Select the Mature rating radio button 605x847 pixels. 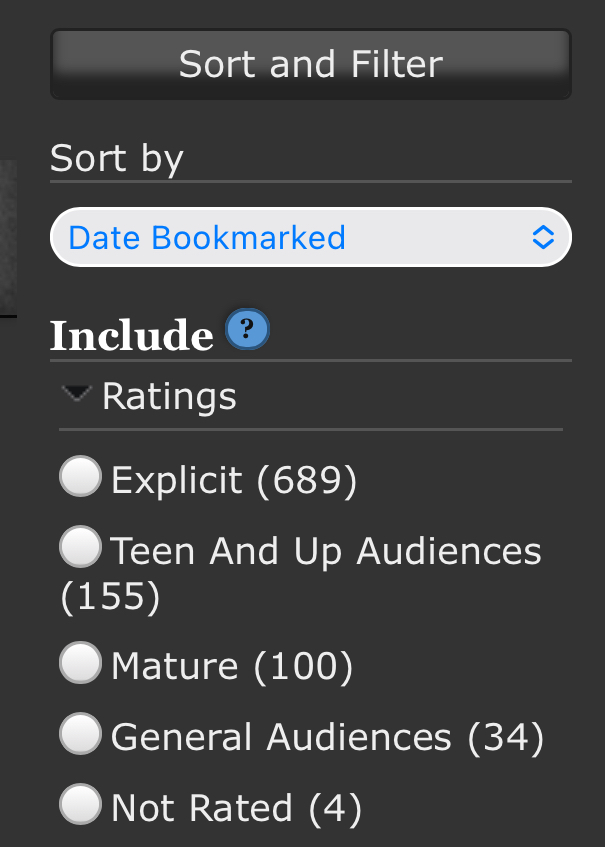80,663
